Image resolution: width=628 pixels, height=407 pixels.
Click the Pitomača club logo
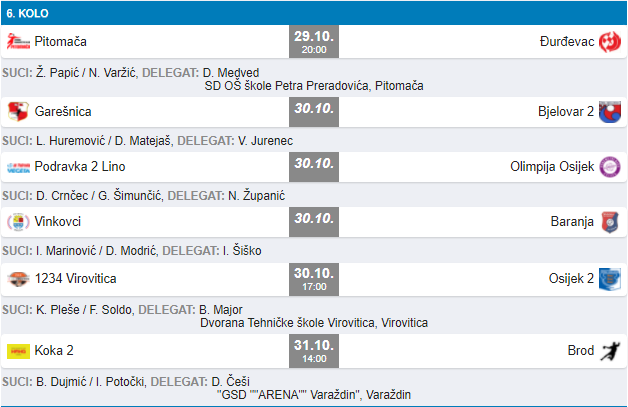18,42
